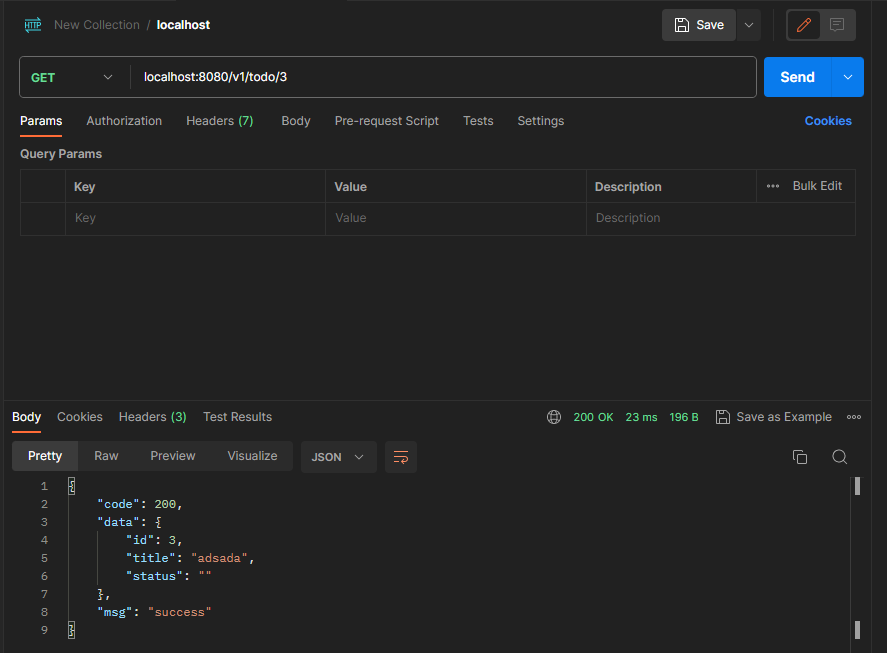Open Pre-request Script tab
Image resolution: width=887 pixels, height=653 pixels.
tap(386, 121)
